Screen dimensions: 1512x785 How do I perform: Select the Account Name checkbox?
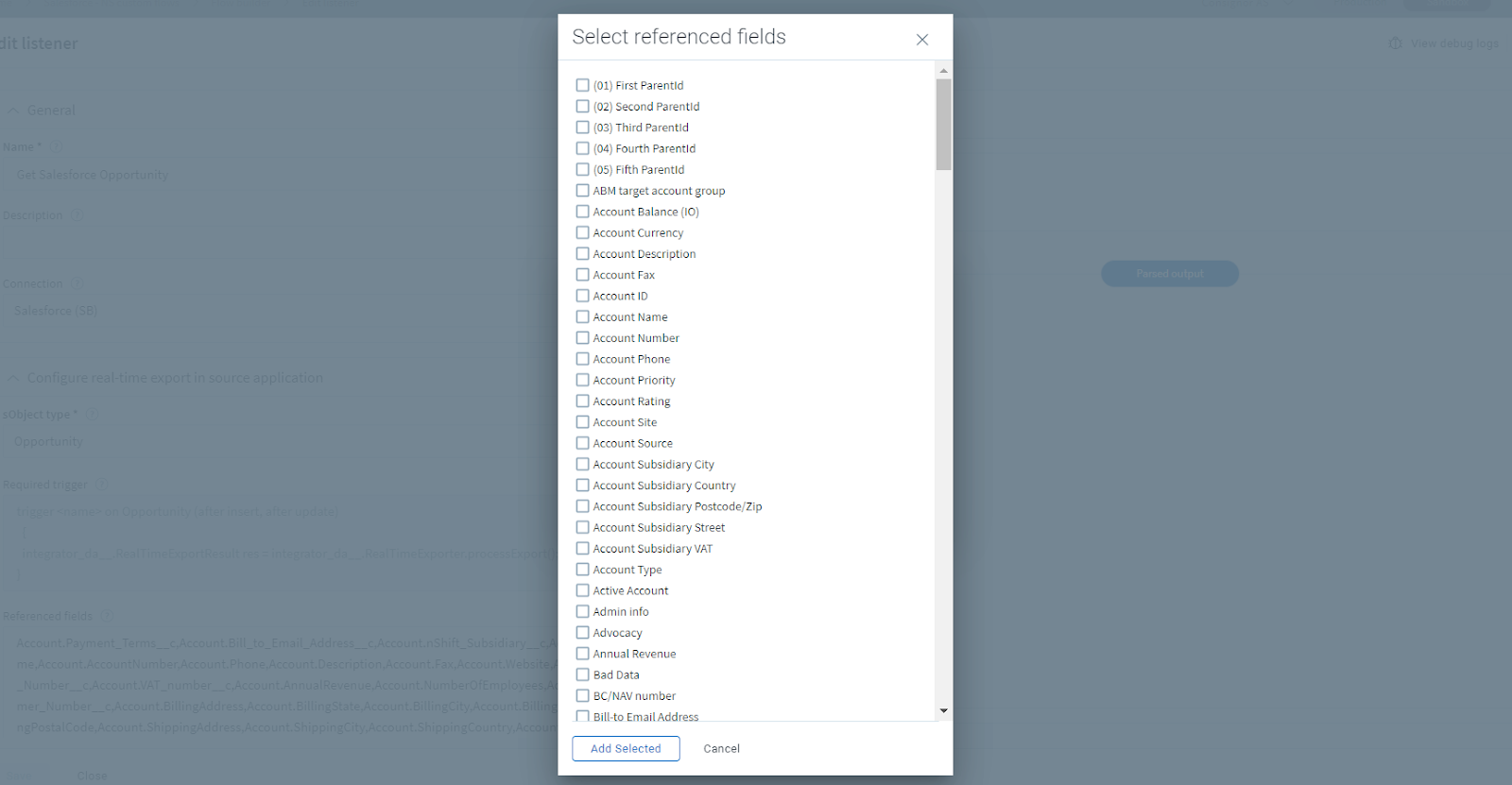(582, 316)
